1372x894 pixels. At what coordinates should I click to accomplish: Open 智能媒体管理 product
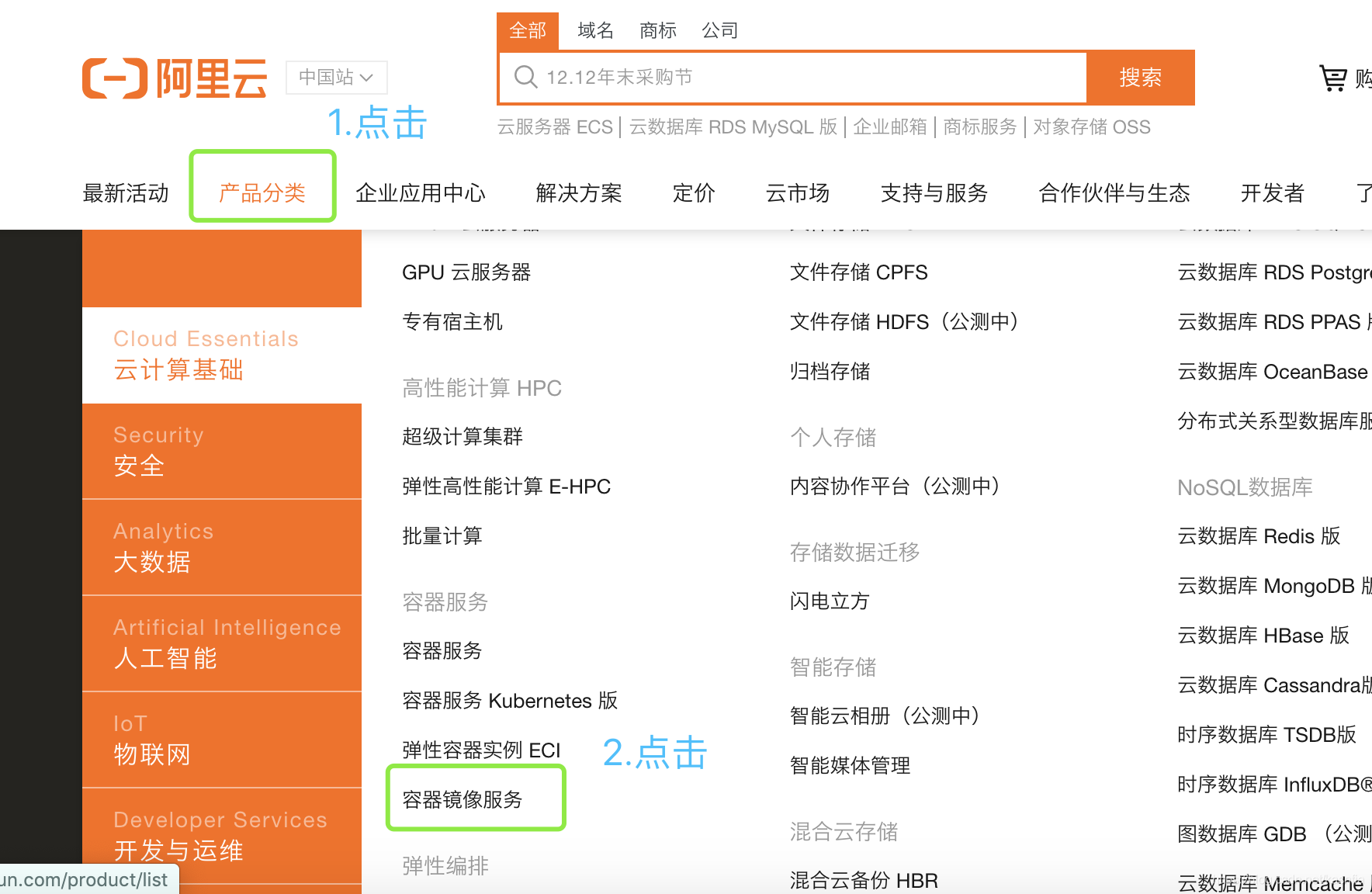851,766
